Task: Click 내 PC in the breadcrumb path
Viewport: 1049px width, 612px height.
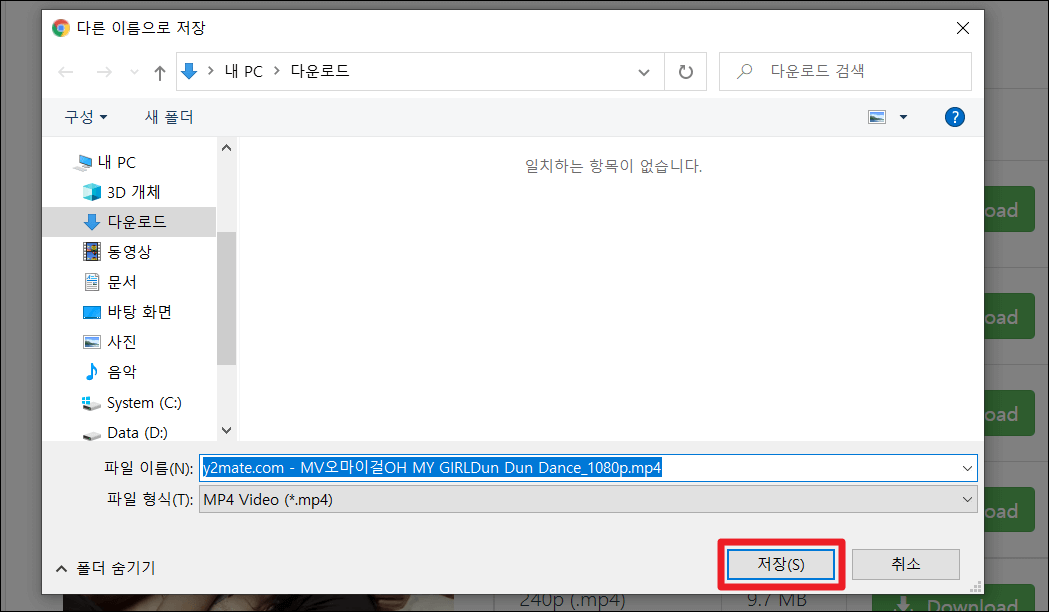Action: click(x=243, y=71)
